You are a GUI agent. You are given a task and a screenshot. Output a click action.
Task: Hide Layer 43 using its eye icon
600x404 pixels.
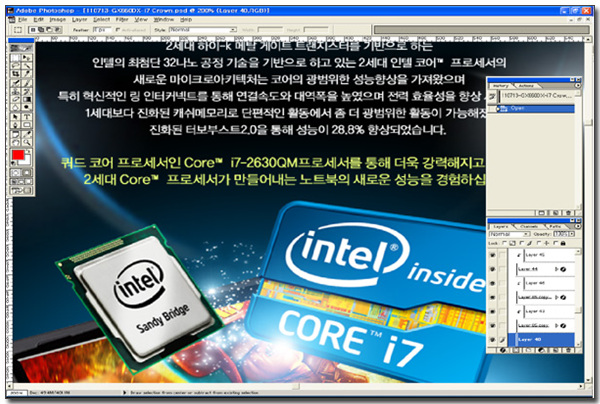pos(492,311)
